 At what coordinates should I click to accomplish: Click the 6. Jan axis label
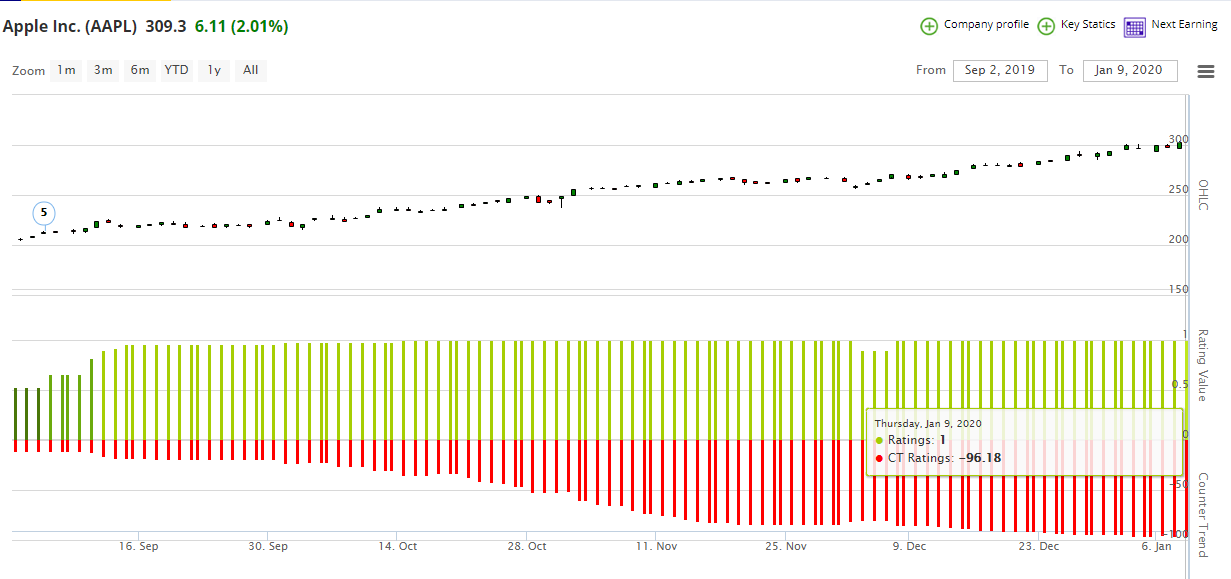coord(1156,547)
